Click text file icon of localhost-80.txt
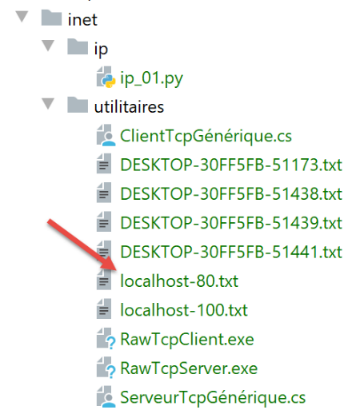 (104, 280)
